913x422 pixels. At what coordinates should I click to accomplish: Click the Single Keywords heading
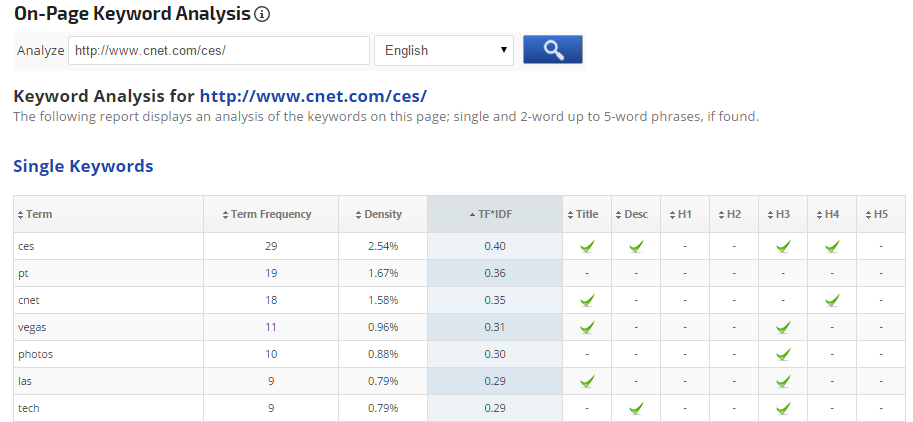[x=83, y=166]
